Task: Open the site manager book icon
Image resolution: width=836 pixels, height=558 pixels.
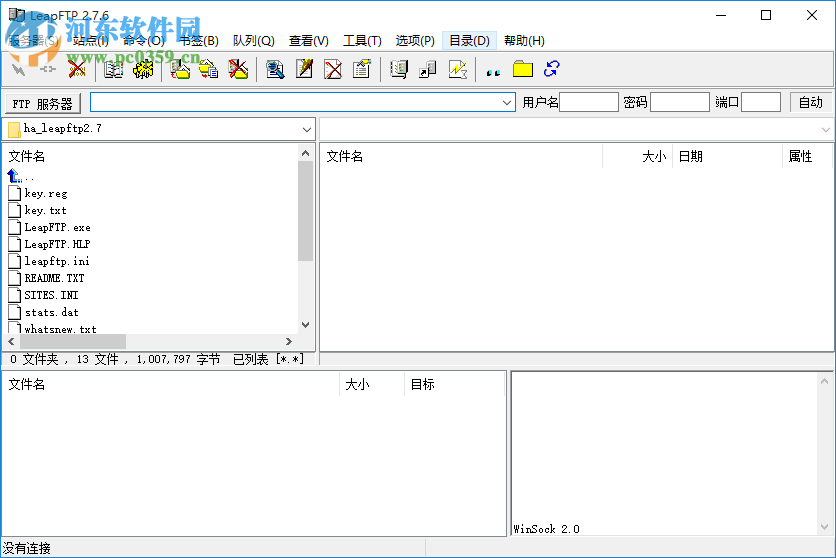Action: click(x=113, y=69)
